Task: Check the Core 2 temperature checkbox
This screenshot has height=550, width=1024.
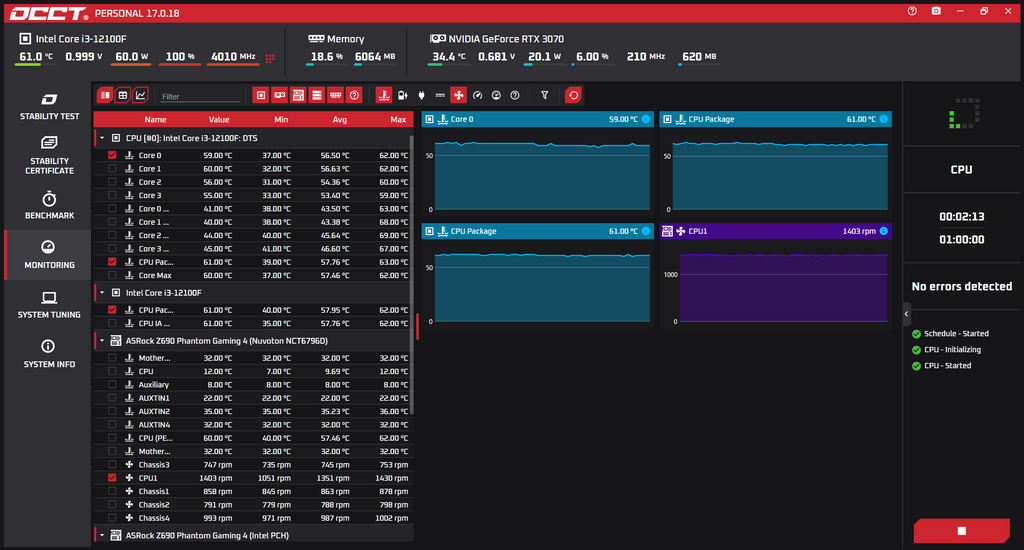Action: (112, 182)
